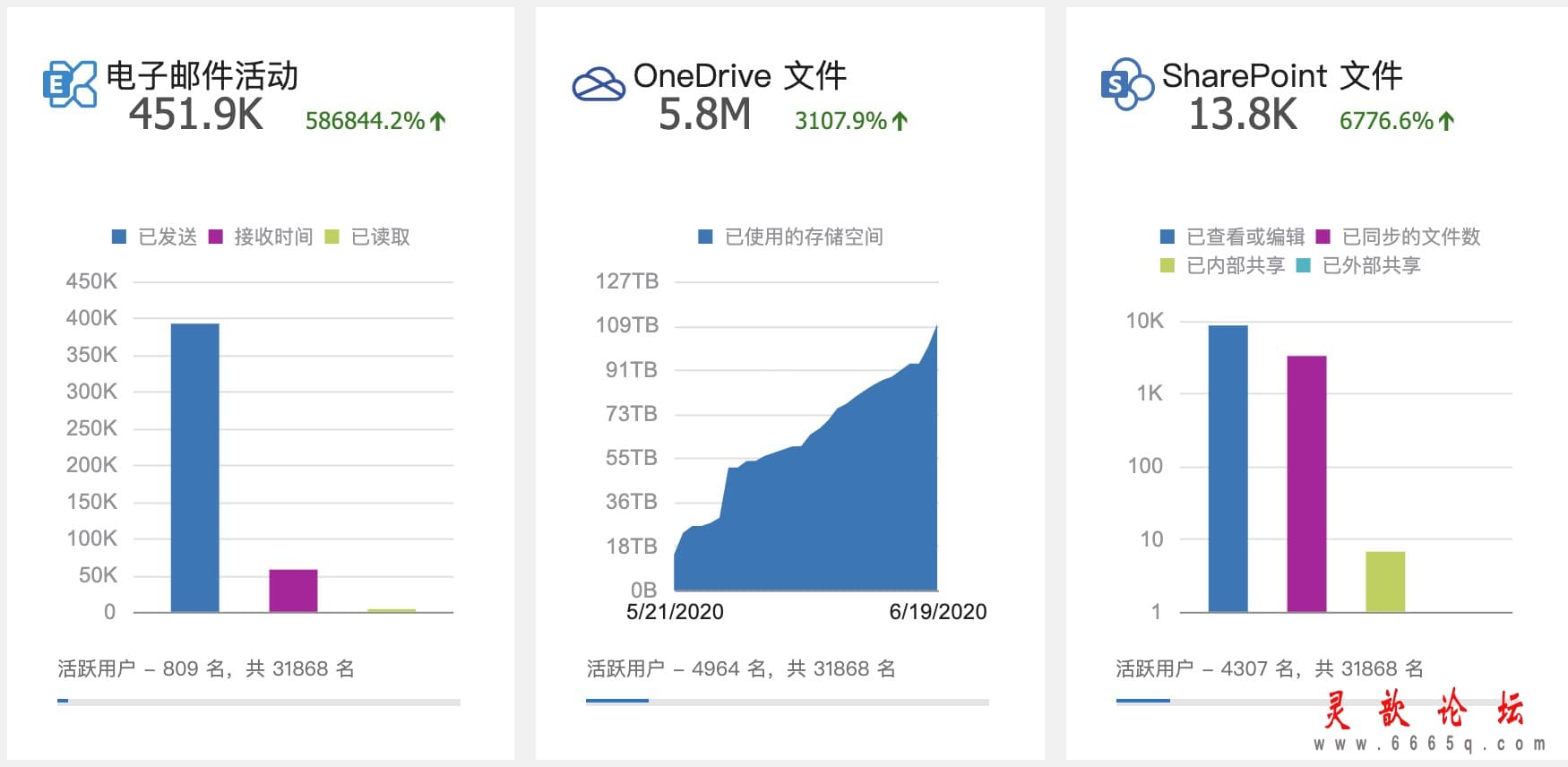The image size is (1568, 767).
Task: Open the OneDrive 文件 card title
Action: pos(740,76)
